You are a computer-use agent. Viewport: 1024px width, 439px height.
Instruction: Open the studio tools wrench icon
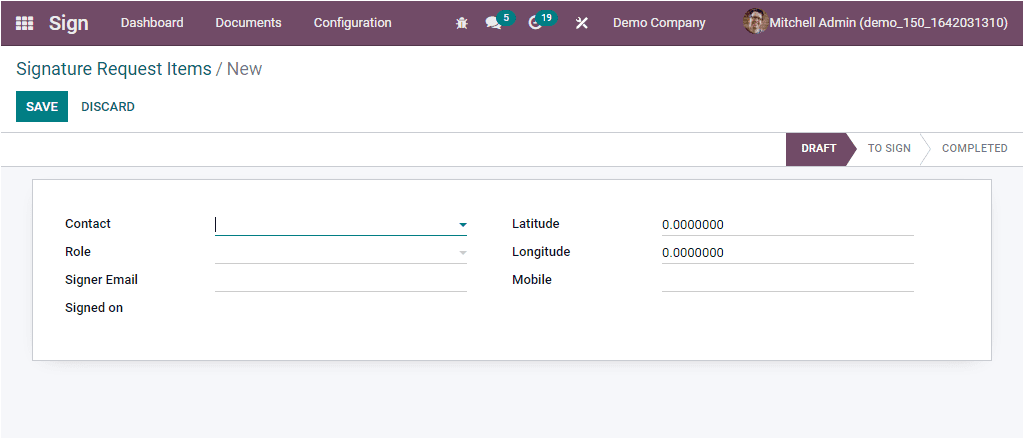pyautogui.click(x=581, y=23)
